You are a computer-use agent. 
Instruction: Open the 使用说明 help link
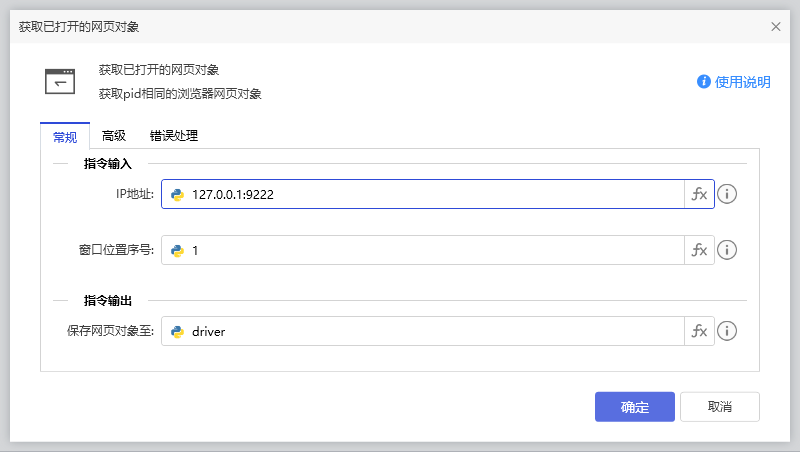click(734, 82)
